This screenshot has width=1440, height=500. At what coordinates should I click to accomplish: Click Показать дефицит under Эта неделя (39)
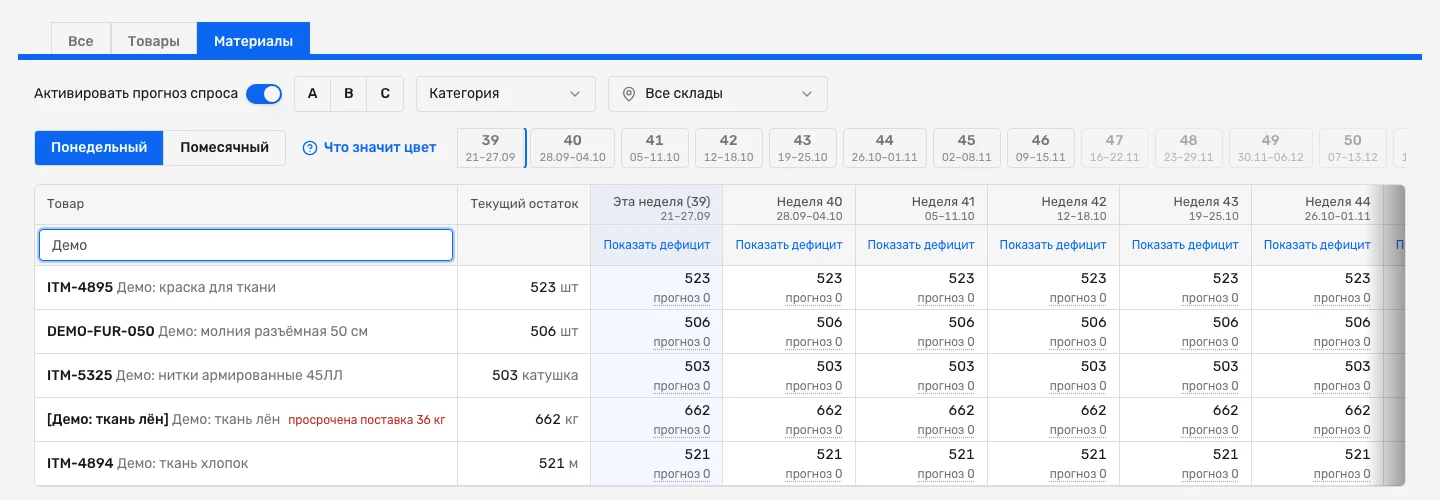pyautogui.click(x=657, y=245)
